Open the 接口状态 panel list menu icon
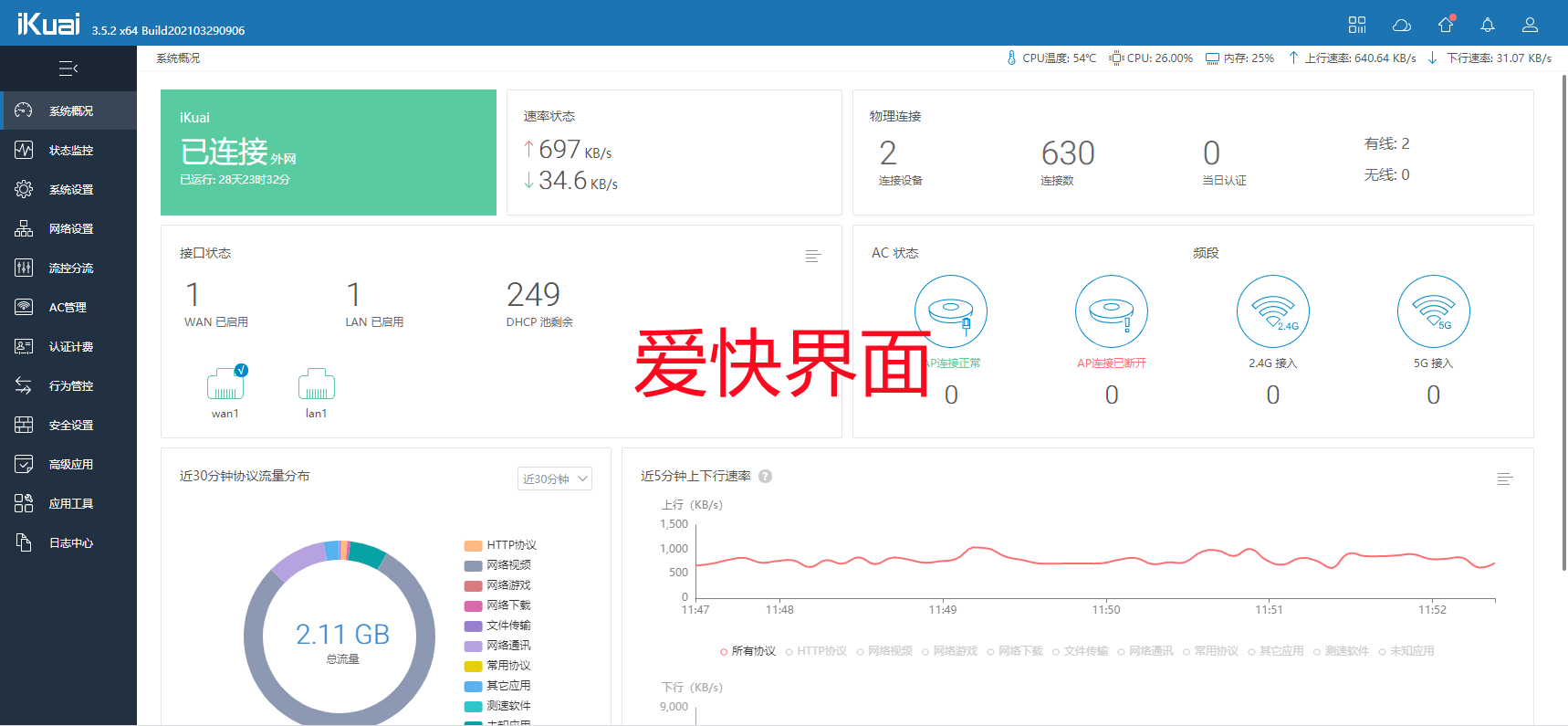This screenshot has width=1568, height=726. click(813, 256)
